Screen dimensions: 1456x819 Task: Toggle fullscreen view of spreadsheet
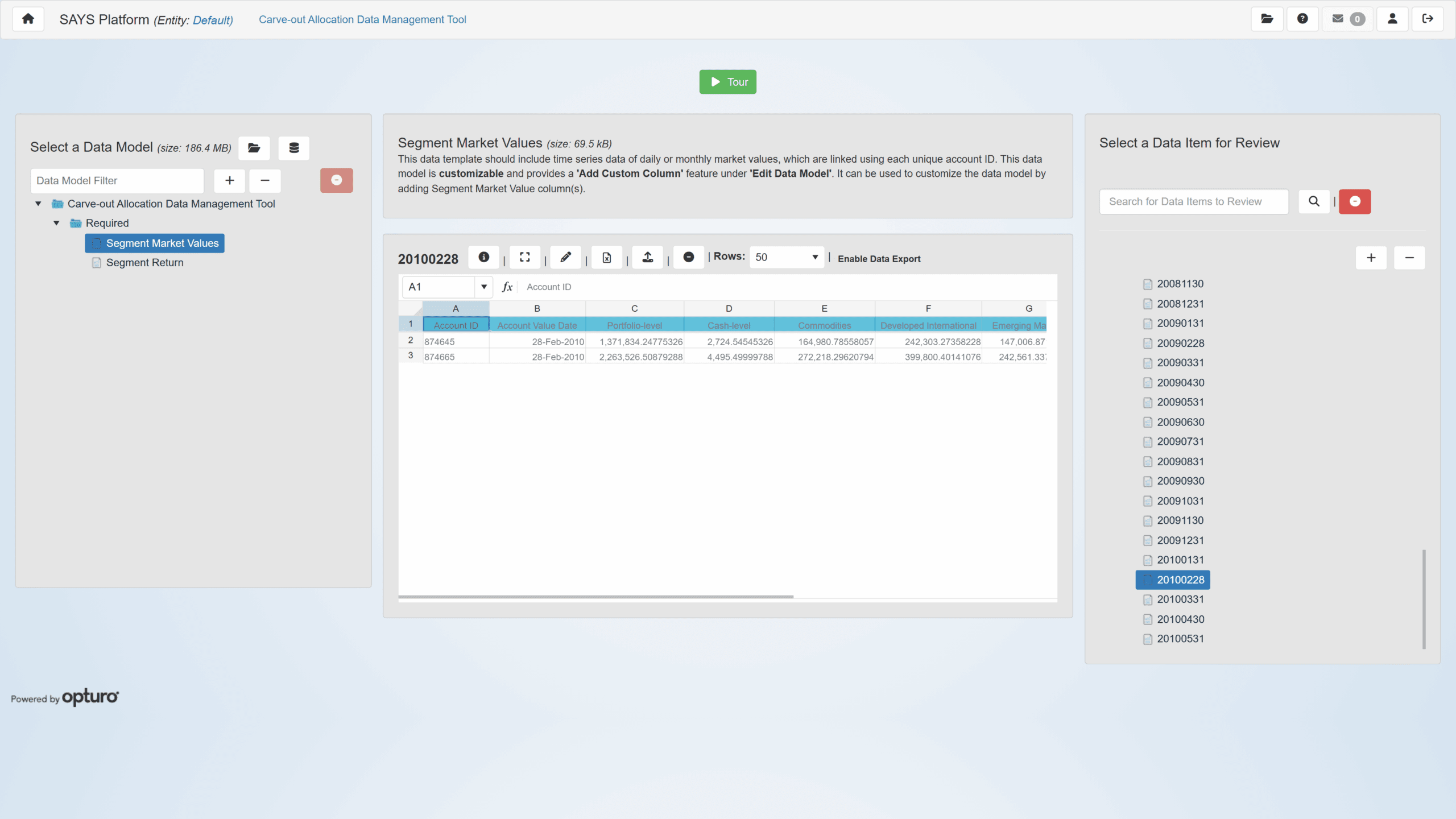point(525,257)
